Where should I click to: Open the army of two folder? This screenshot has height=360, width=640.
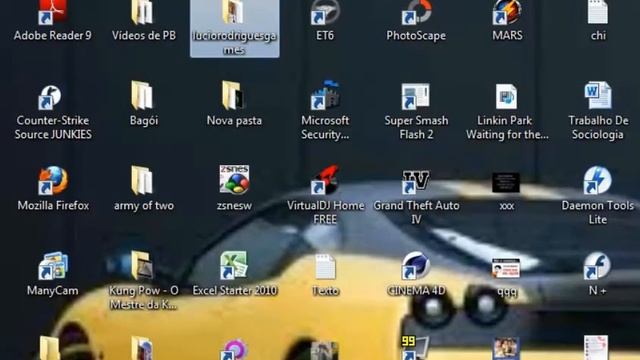coord(143,189)
